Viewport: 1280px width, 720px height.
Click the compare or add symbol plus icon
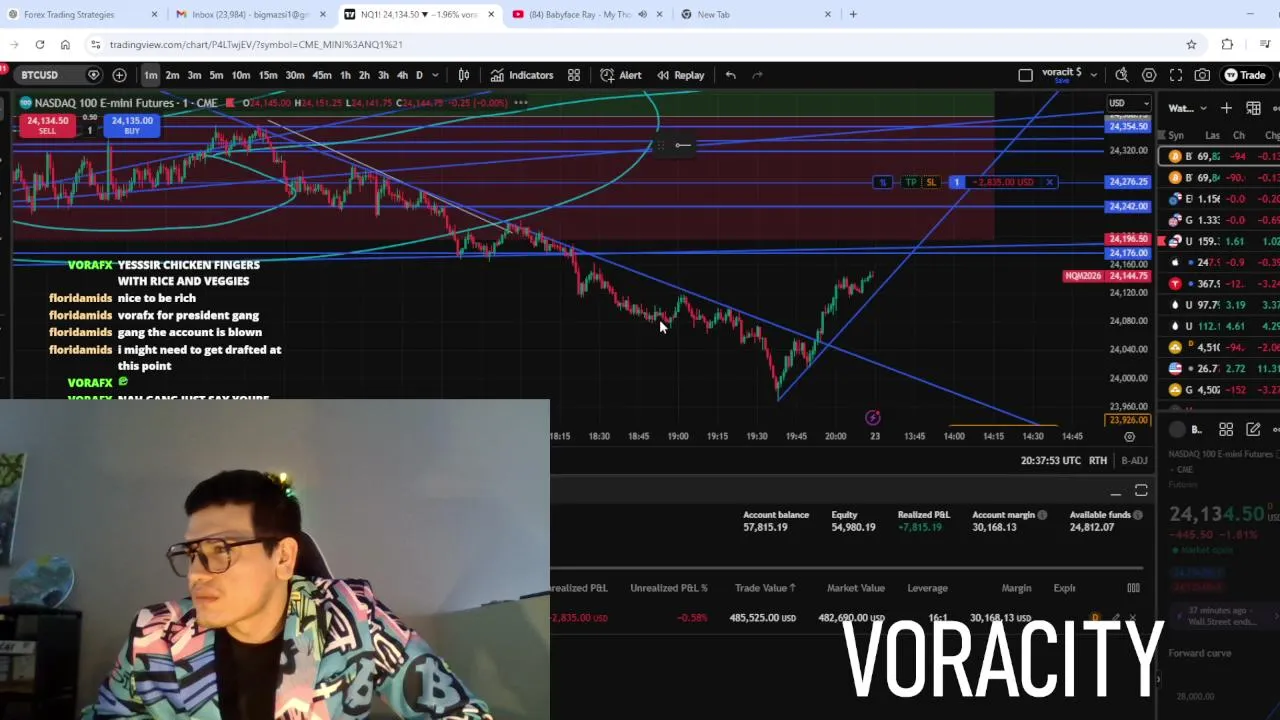pos(119,75)
